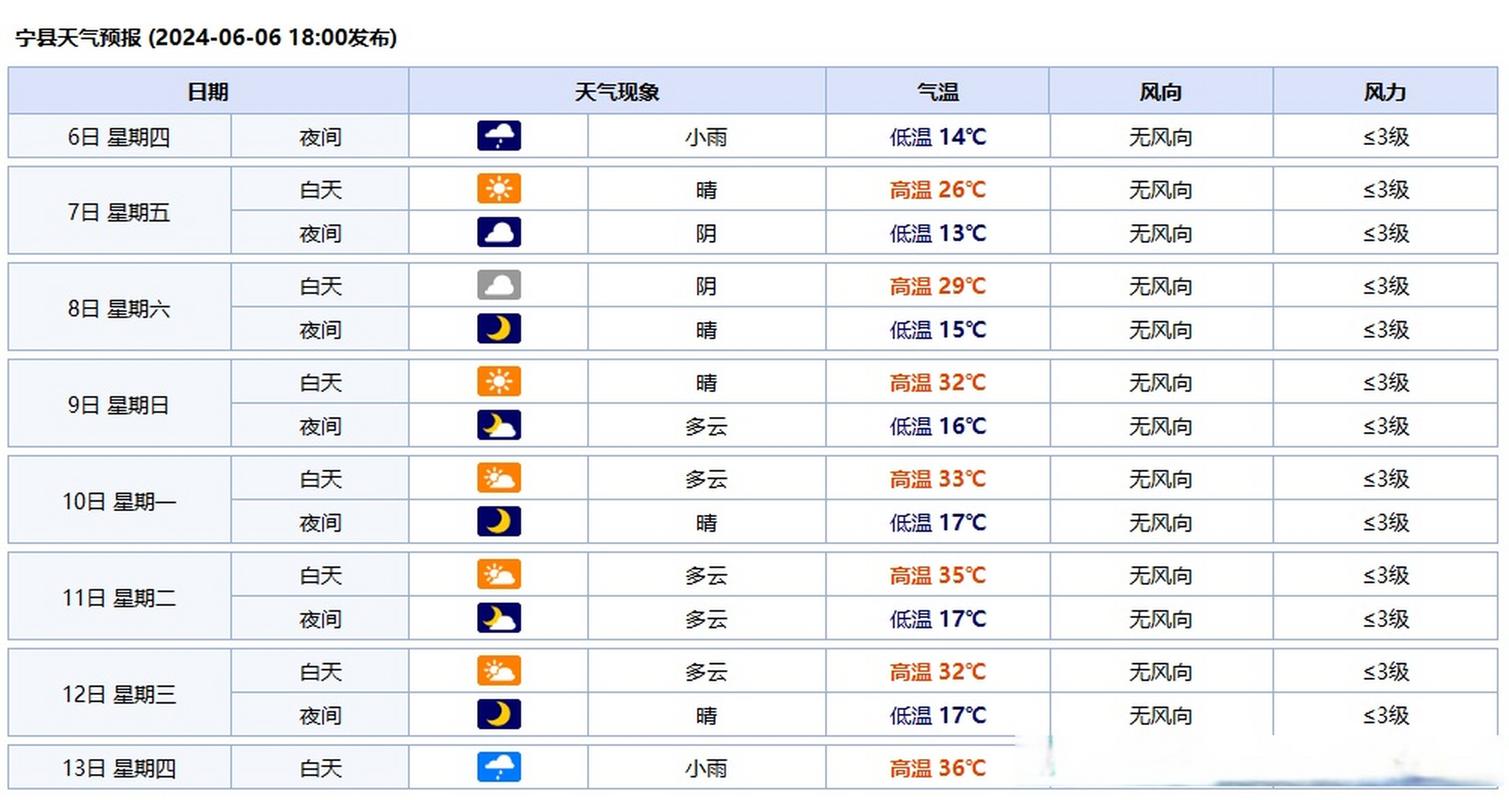Image resolution: width=1509 pixels, height=800 pixels.
Task: Click 白天 label in the 13日 row
Action: [x=320, y=769]
